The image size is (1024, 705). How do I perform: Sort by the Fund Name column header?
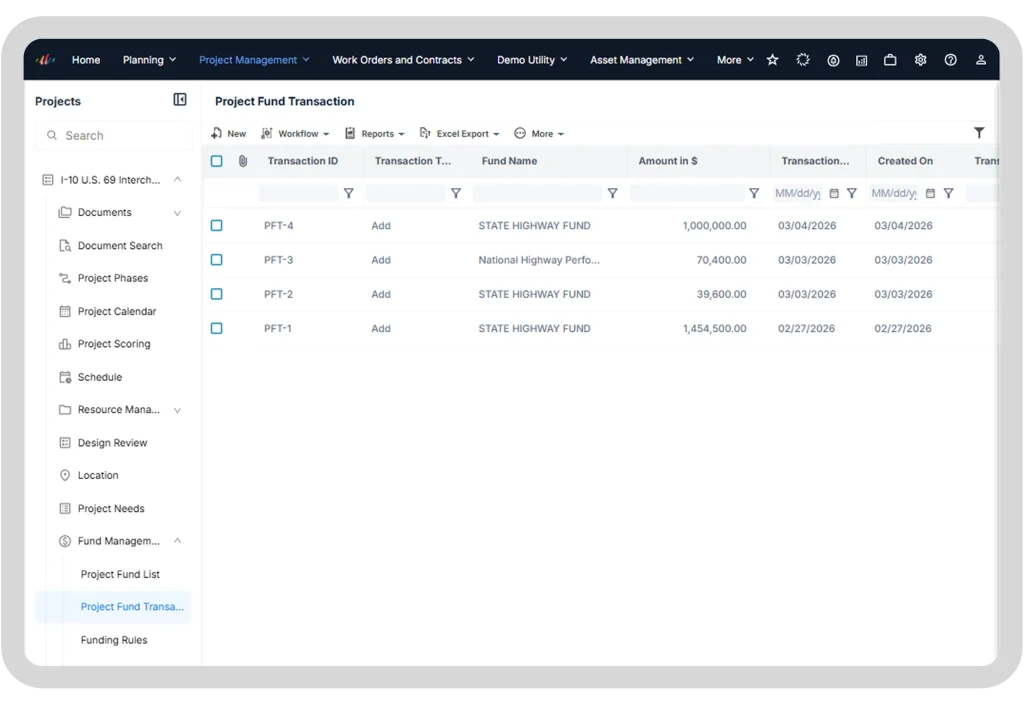[x=509, y=161]
